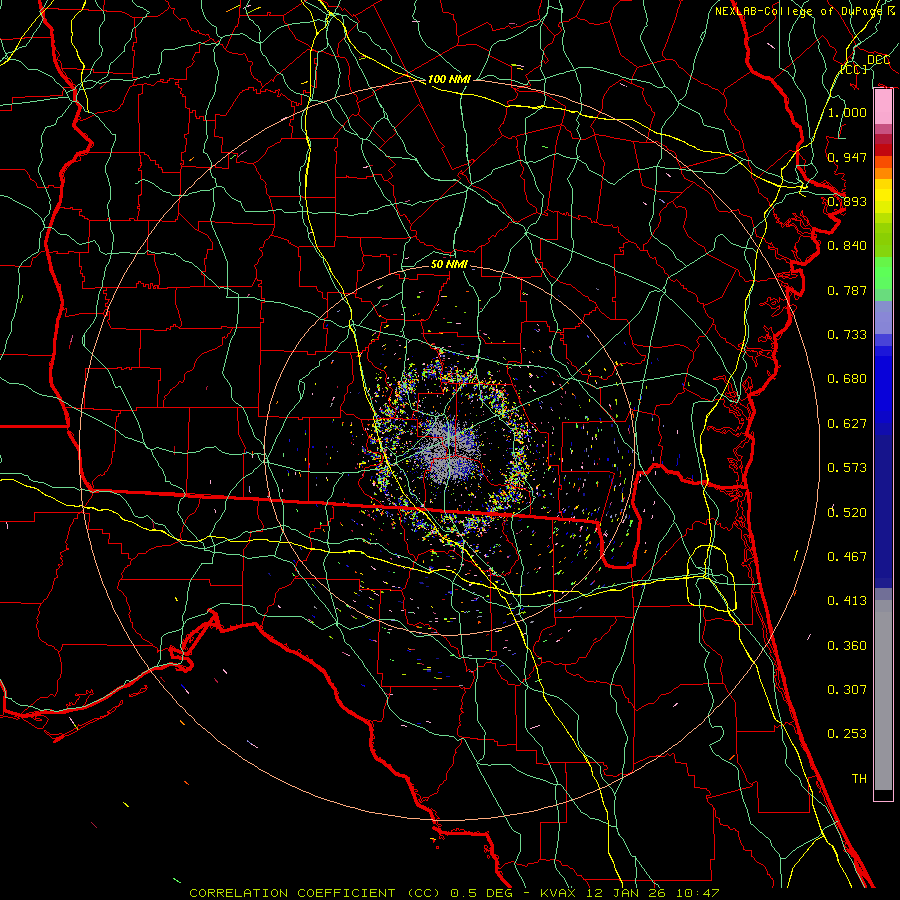Image resolution: width=900 pixels, height=900 pixels.
Task: Click the 100 NMI range ring label
Action: (448, 79)
